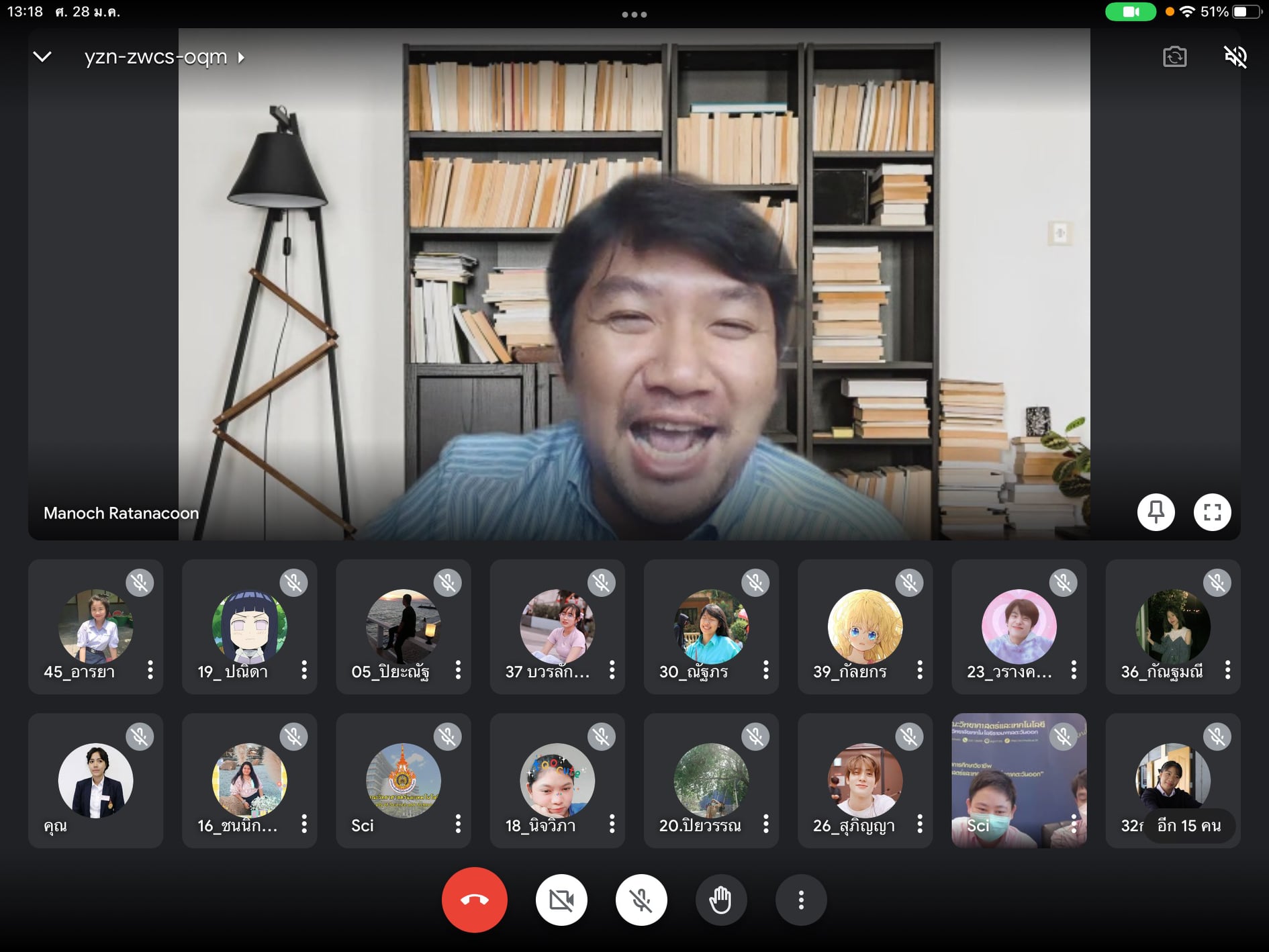This screenshot has width=1269, height=952.
Task: Select the 39_กัลยกร participant tile
Action: 865,626
